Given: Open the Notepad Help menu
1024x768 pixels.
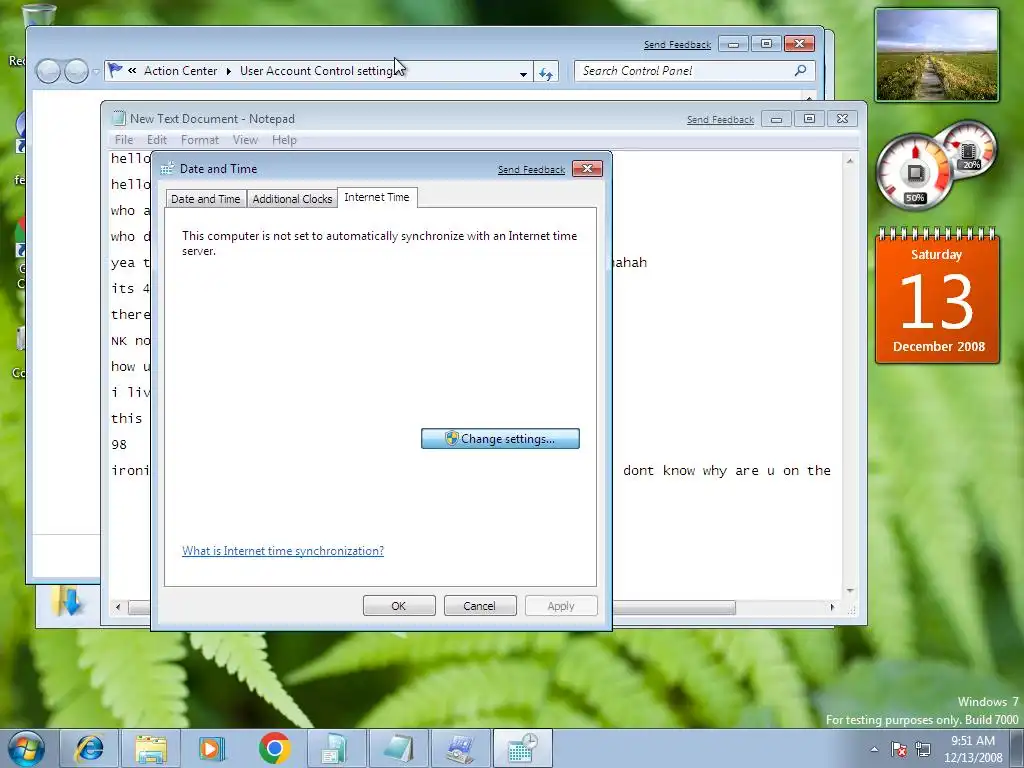Looking at the screenshot, I should (284, 140).
